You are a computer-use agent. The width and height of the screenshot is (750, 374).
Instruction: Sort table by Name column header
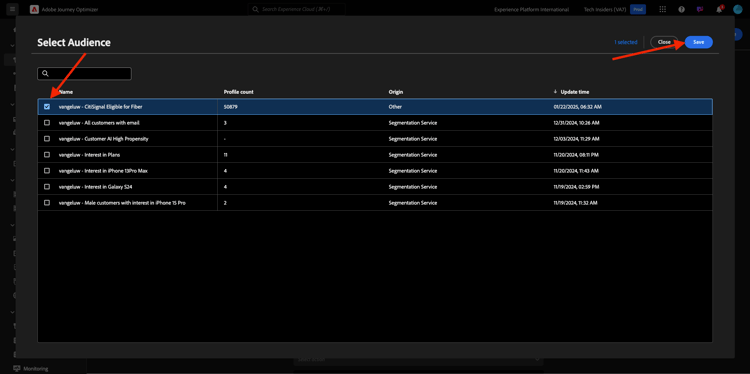pos(66,92)
